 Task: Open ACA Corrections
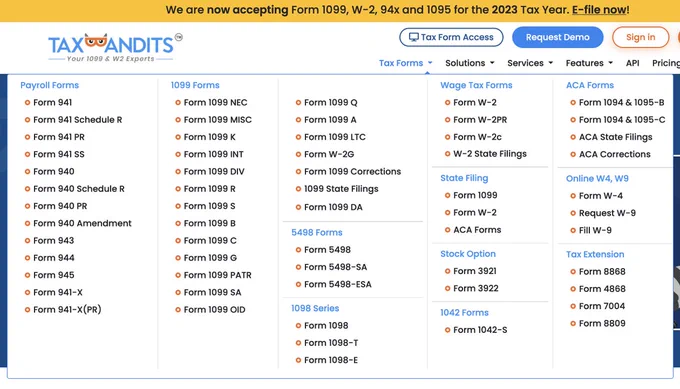pos(615,154)
